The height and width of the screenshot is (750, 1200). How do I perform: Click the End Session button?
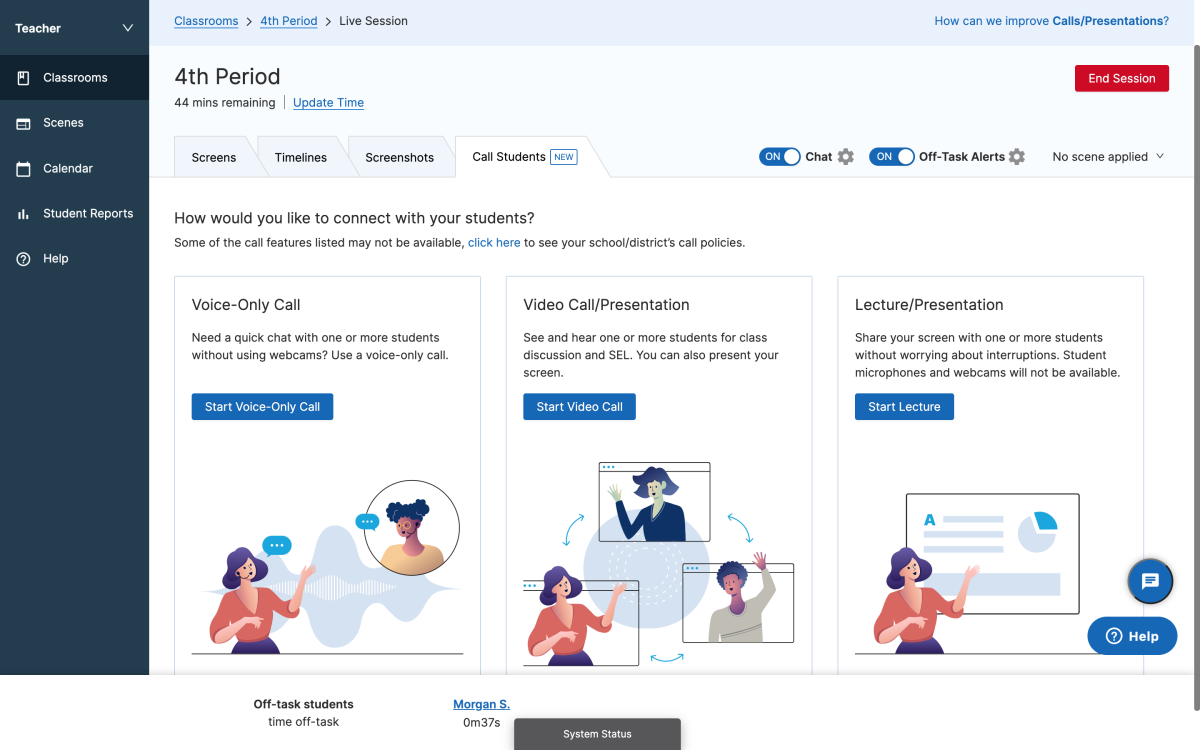1122,78
